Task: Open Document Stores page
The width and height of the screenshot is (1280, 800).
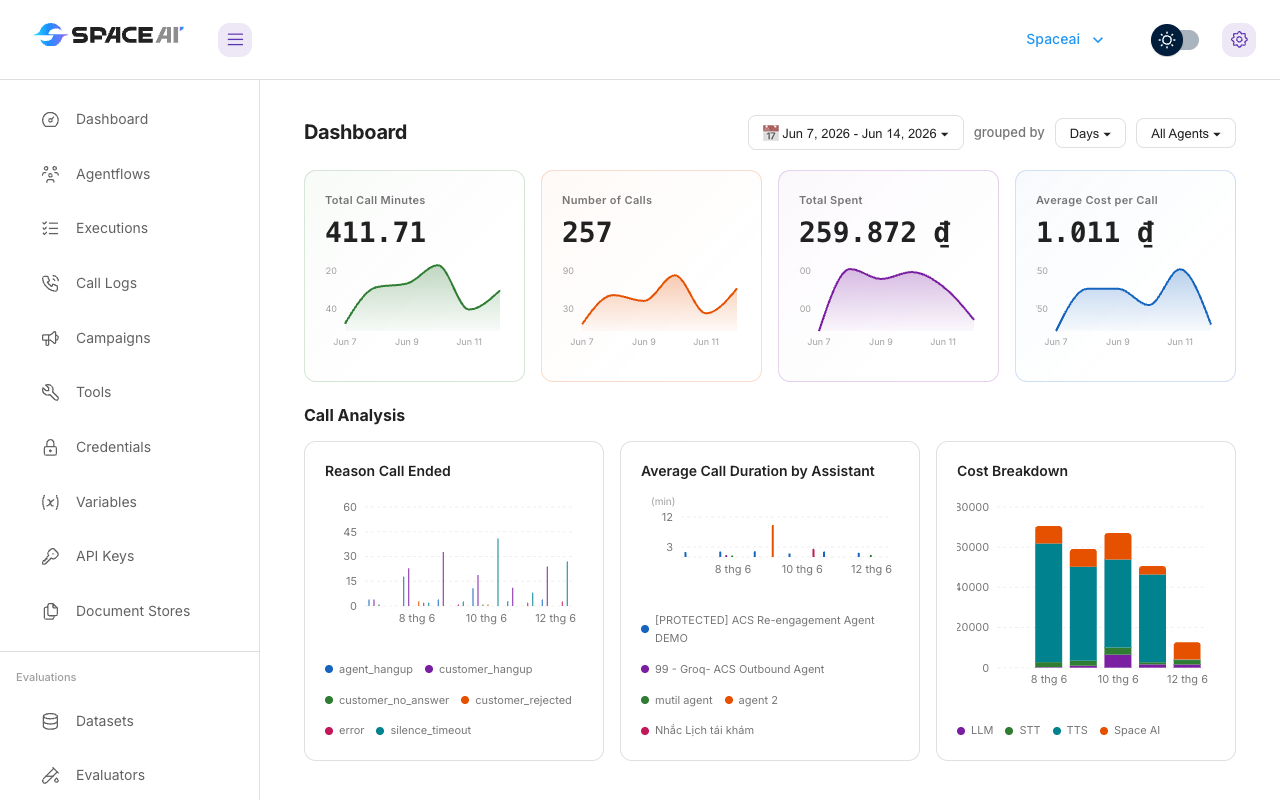Action: tap(130, 611)
